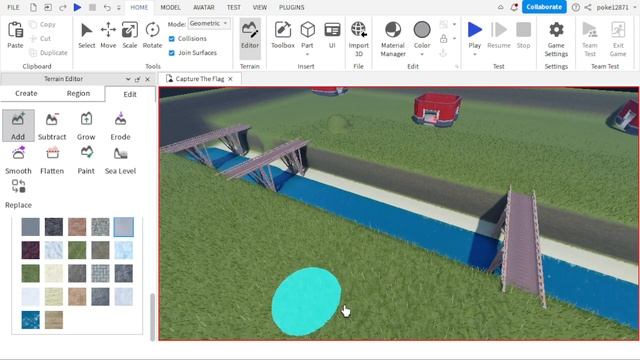
Task: Open the Terrain Editor button
Action: [250, 38]
